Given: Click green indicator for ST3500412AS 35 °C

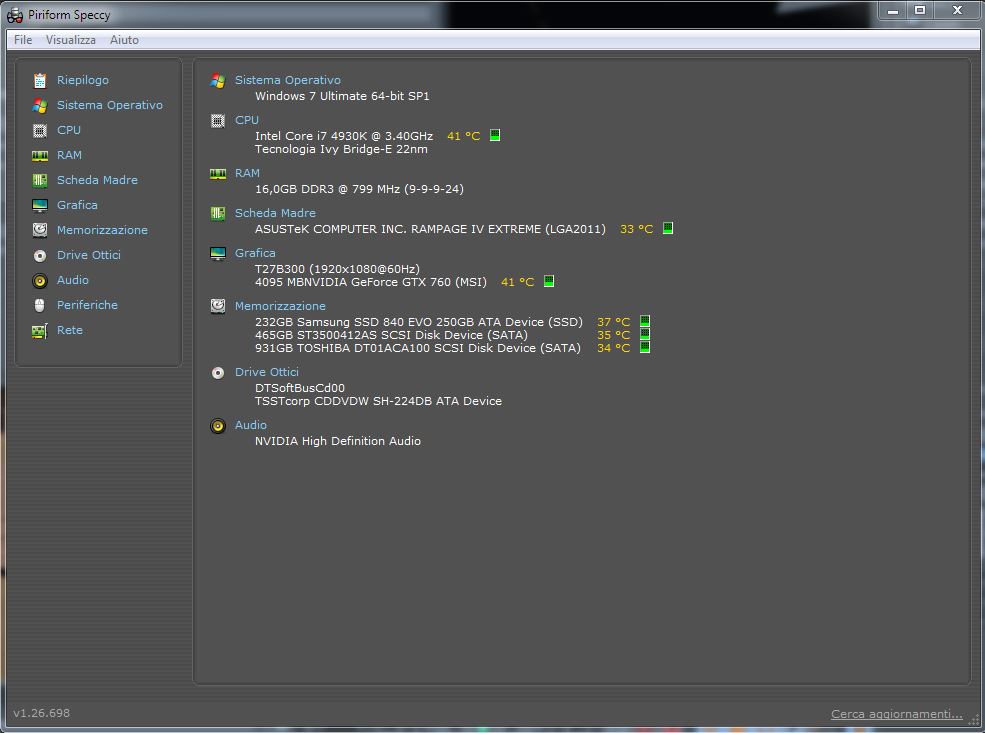Looking at the screenshot, I should (645, 334).
